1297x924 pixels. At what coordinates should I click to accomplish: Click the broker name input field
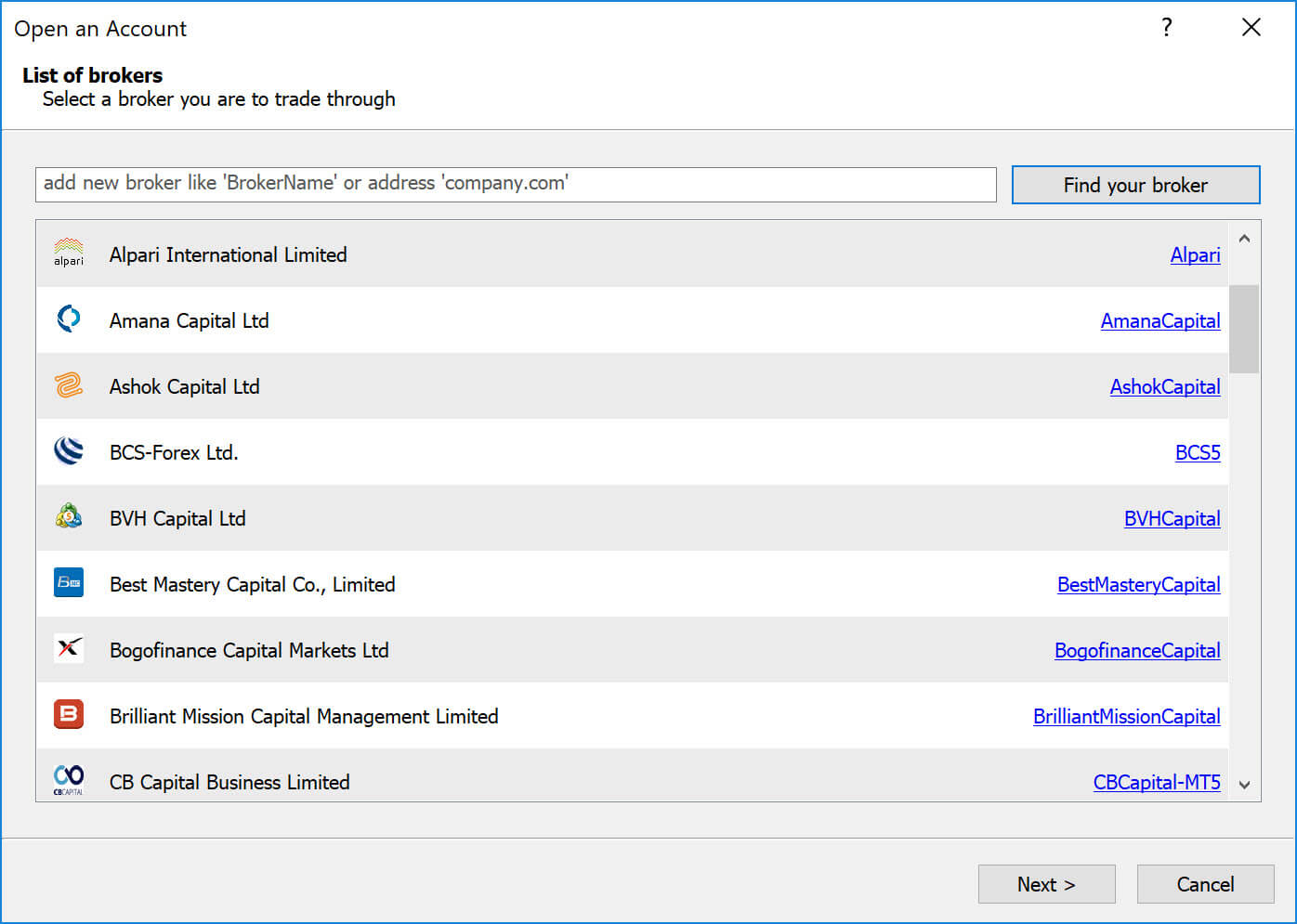pyautogui.click(x=515, y=184)
